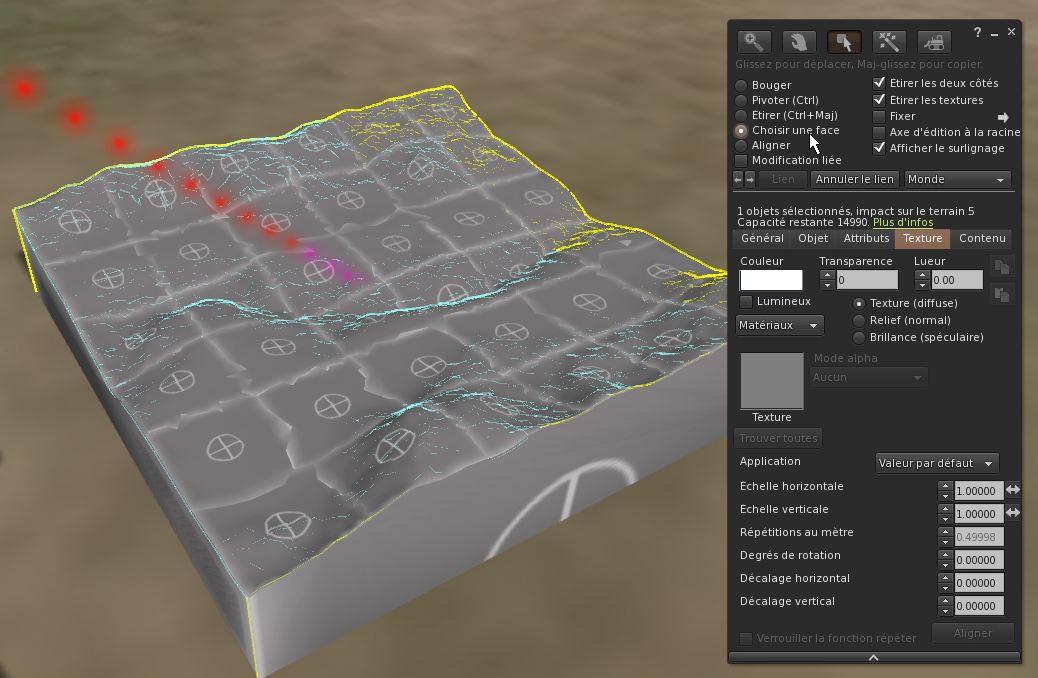Click the arrow icon beside Fixer

coord(1003,117)
